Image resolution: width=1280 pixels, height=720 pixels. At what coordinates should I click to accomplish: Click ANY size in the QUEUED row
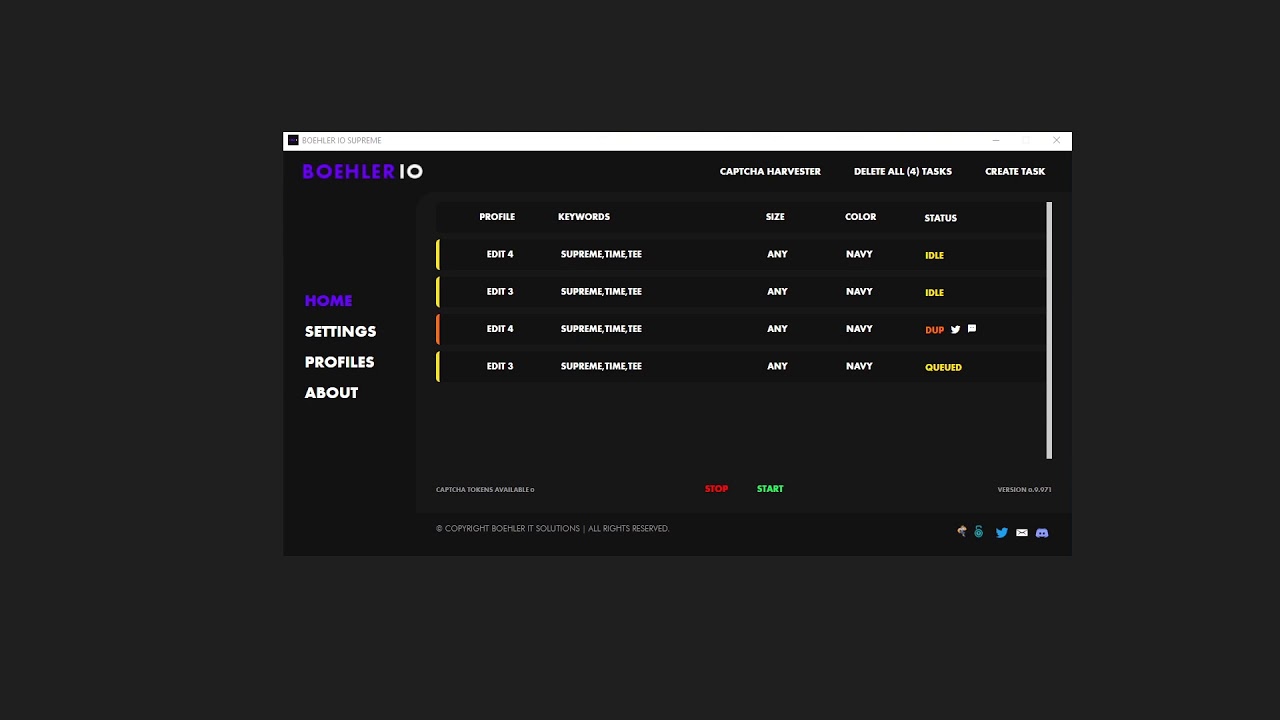tap(777, 366)
